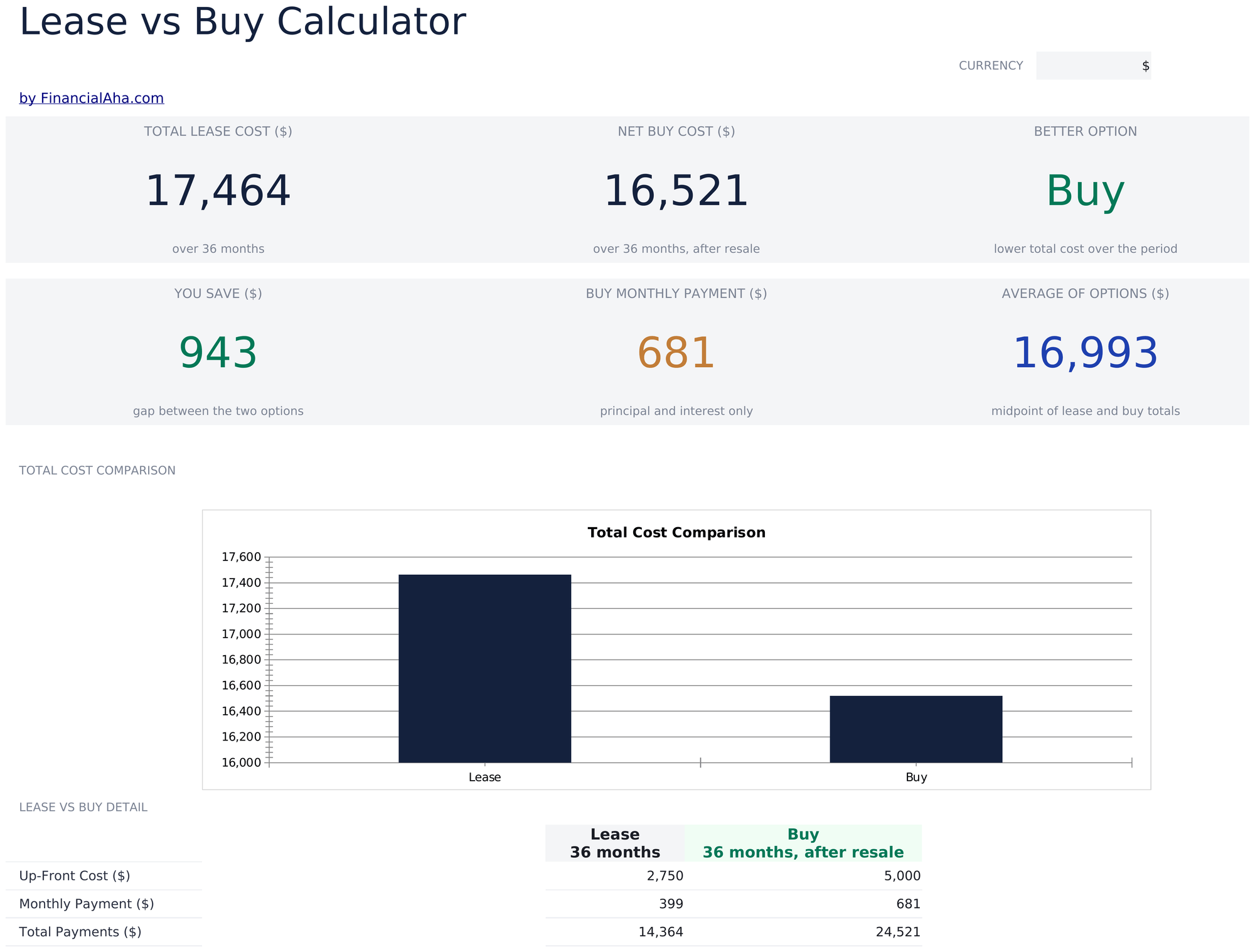Screen dimensions: 1255x952
Task: Click 'midpoint of lease and buy totals' caption
Action: 1086,412
